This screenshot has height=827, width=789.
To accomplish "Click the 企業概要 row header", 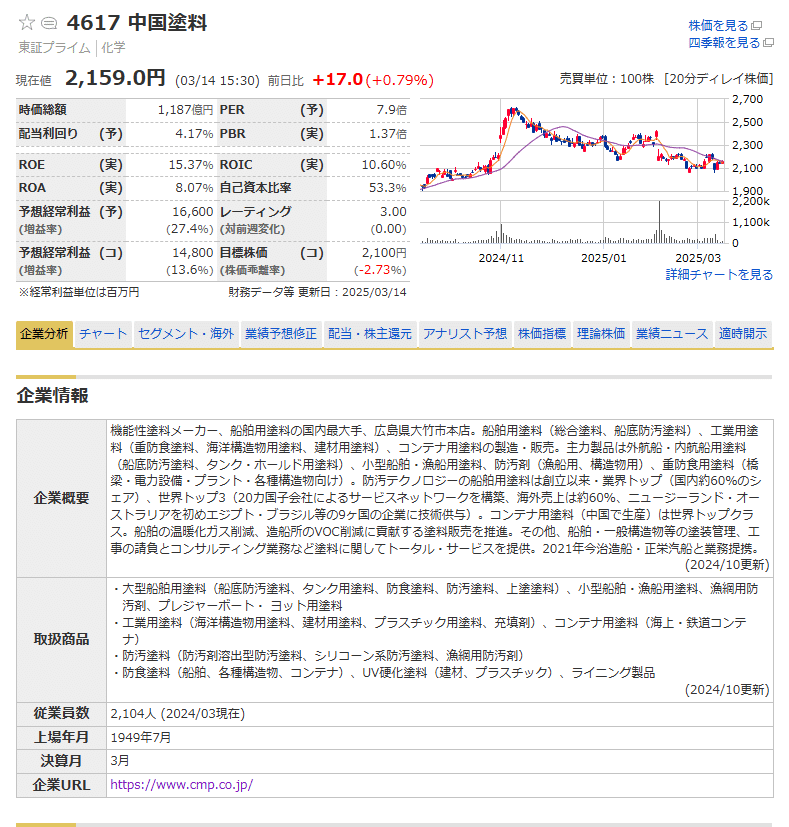I will (x=61, y=498).
